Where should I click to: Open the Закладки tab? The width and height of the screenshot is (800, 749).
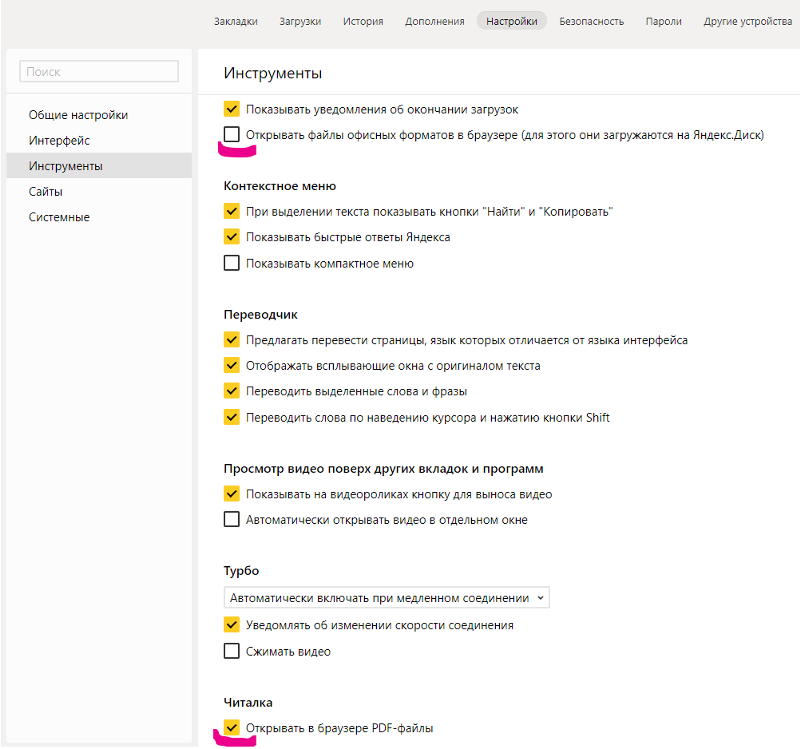[236, 21]
